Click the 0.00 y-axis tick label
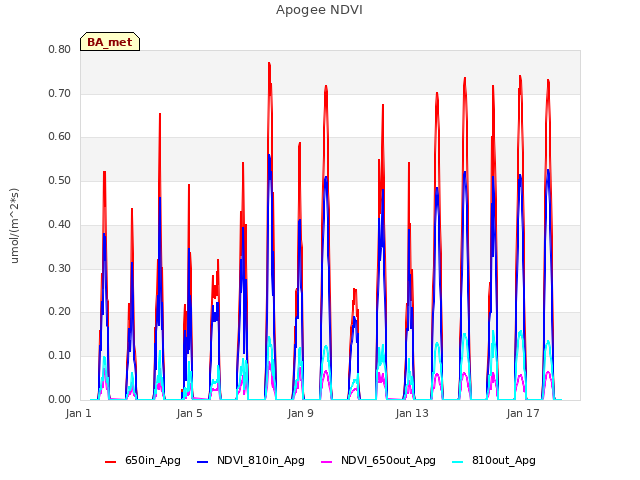 click(x=60, y=399)
